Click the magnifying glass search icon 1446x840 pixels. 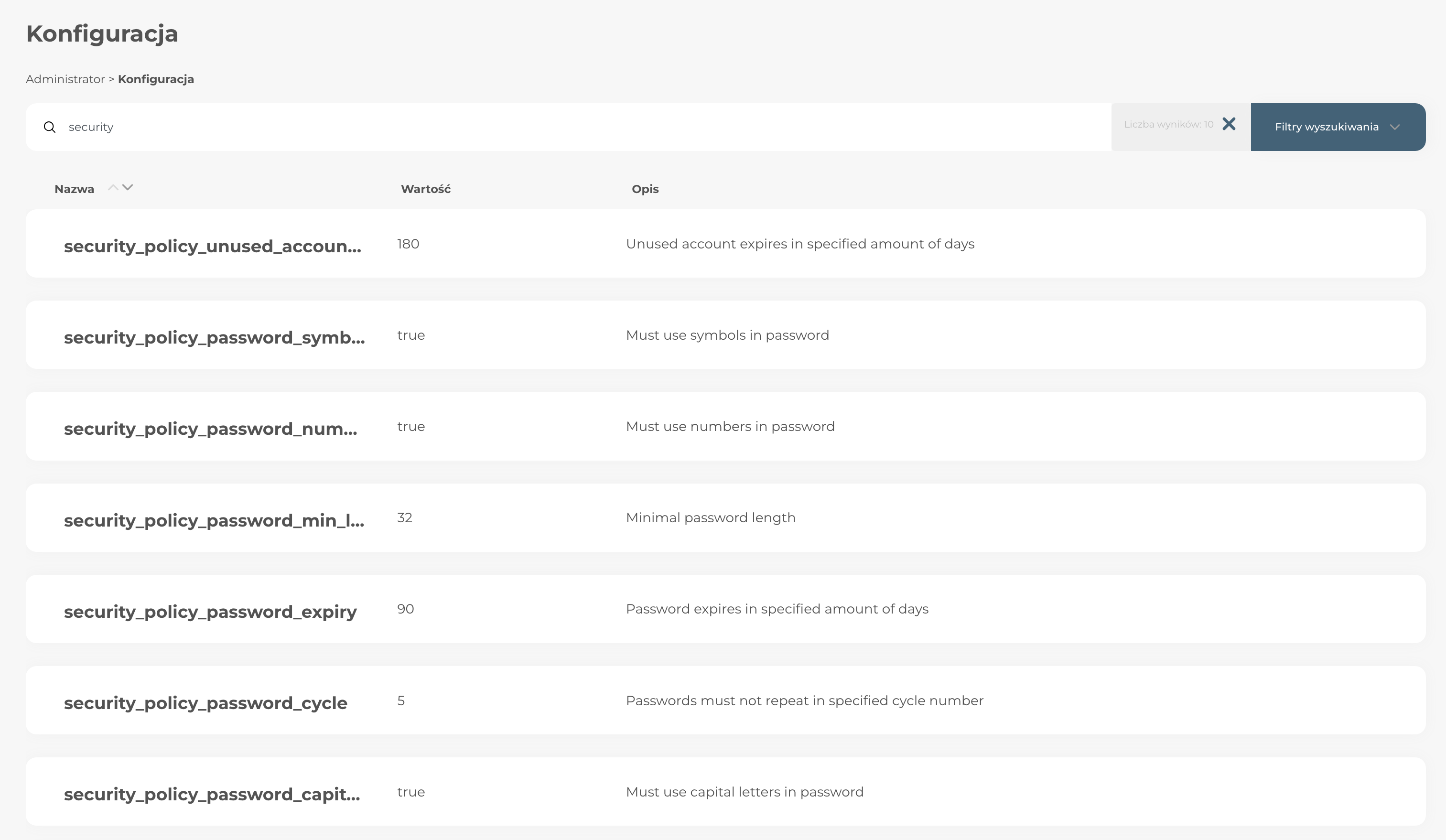50,127
